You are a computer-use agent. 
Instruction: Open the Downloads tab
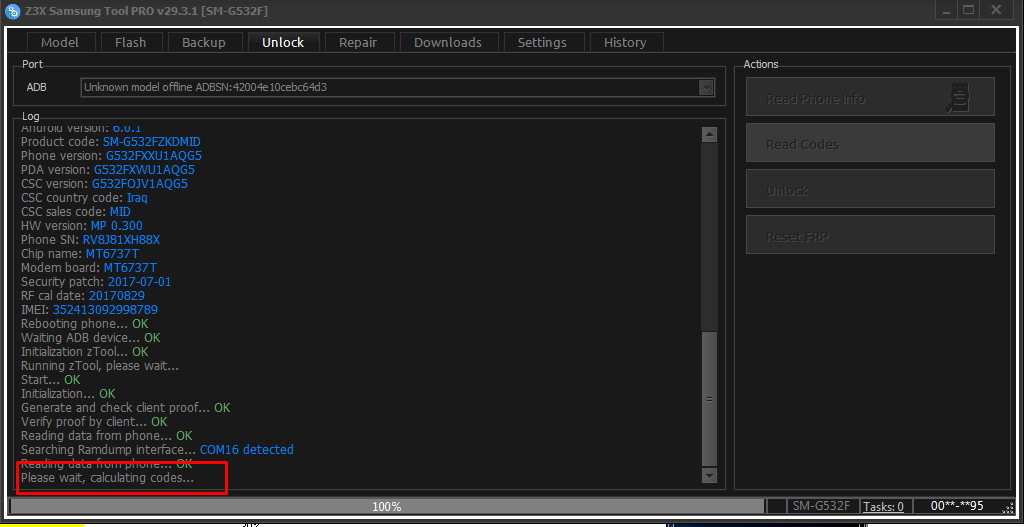coord(448,42)
